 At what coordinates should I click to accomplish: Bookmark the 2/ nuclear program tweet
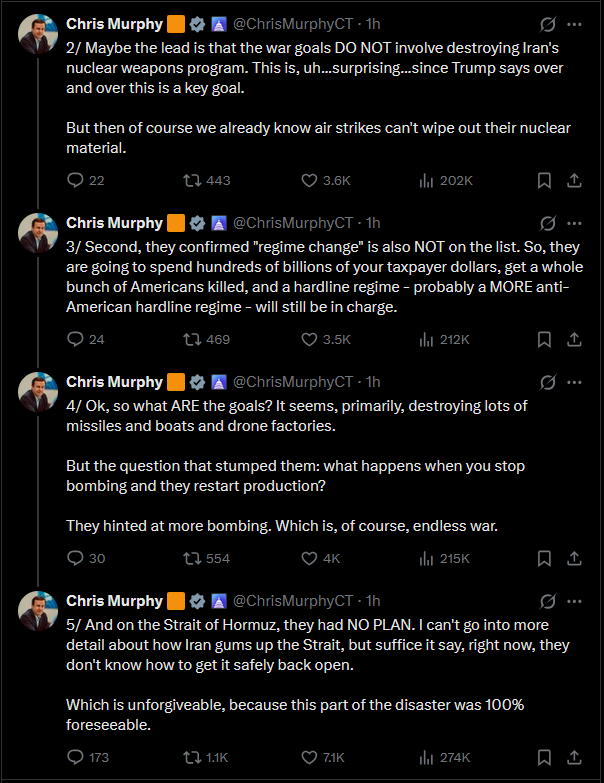tap(544, 181)
